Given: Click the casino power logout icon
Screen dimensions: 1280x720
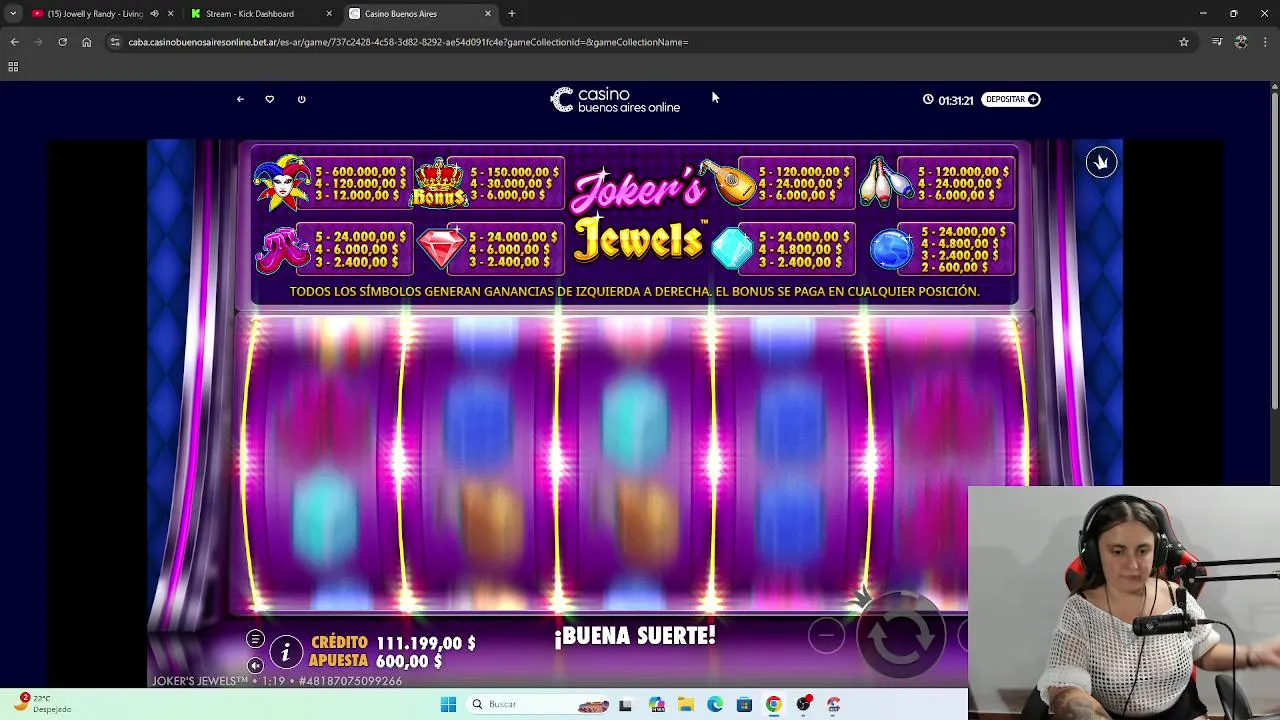Looking at the screenshot, I should pos(301,99).
